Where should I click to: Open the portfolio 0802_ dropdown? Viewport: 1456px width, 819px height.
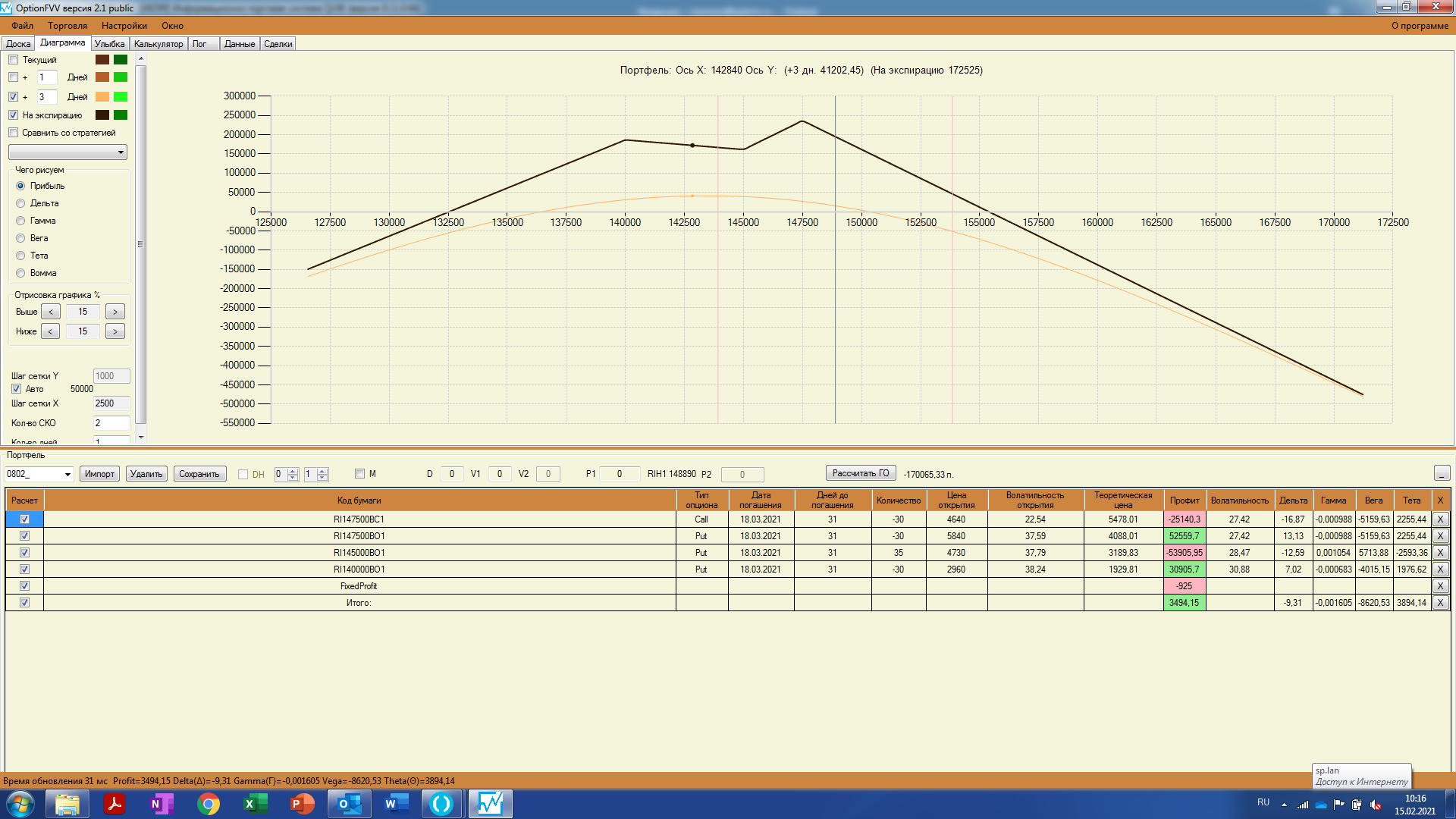pyautogui.click(x=67, y=475)
